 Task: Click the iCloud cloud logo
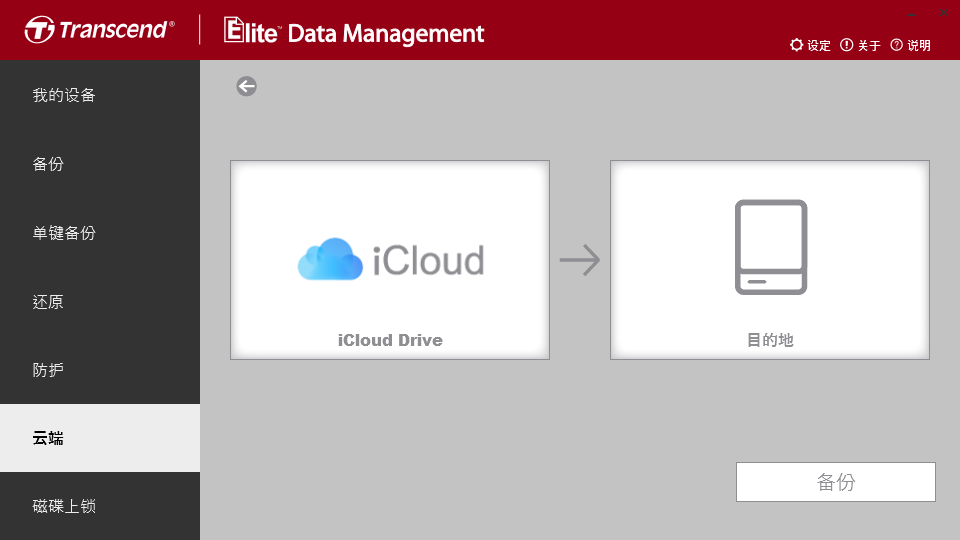[330, 260]
